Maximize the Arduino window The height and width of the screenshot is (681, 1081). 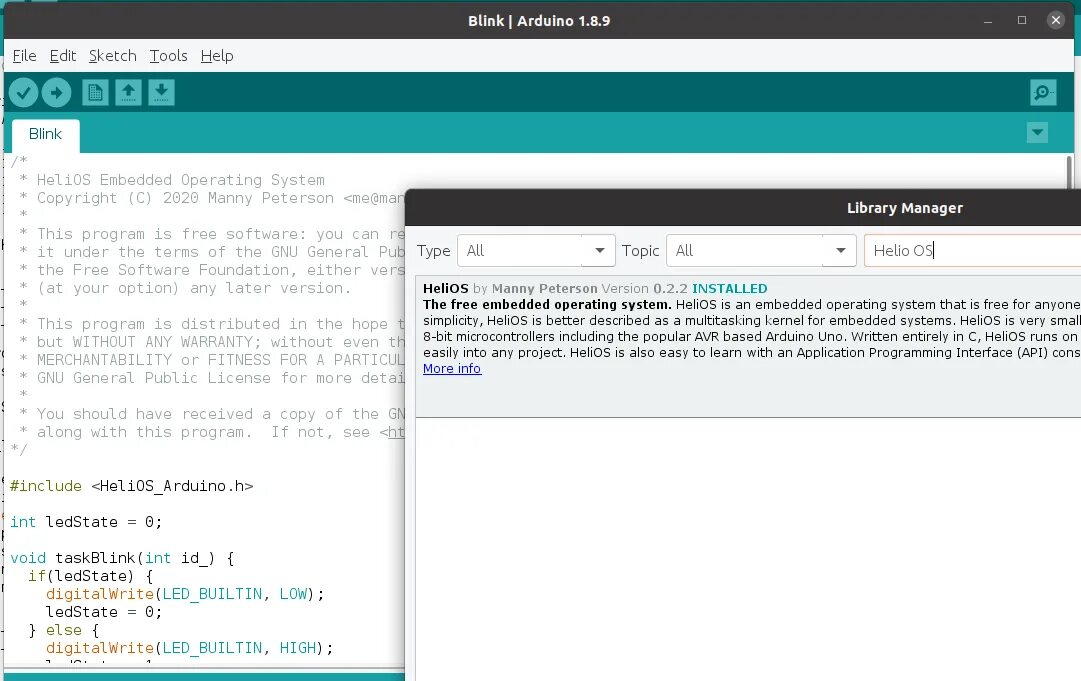point(1022,21)
